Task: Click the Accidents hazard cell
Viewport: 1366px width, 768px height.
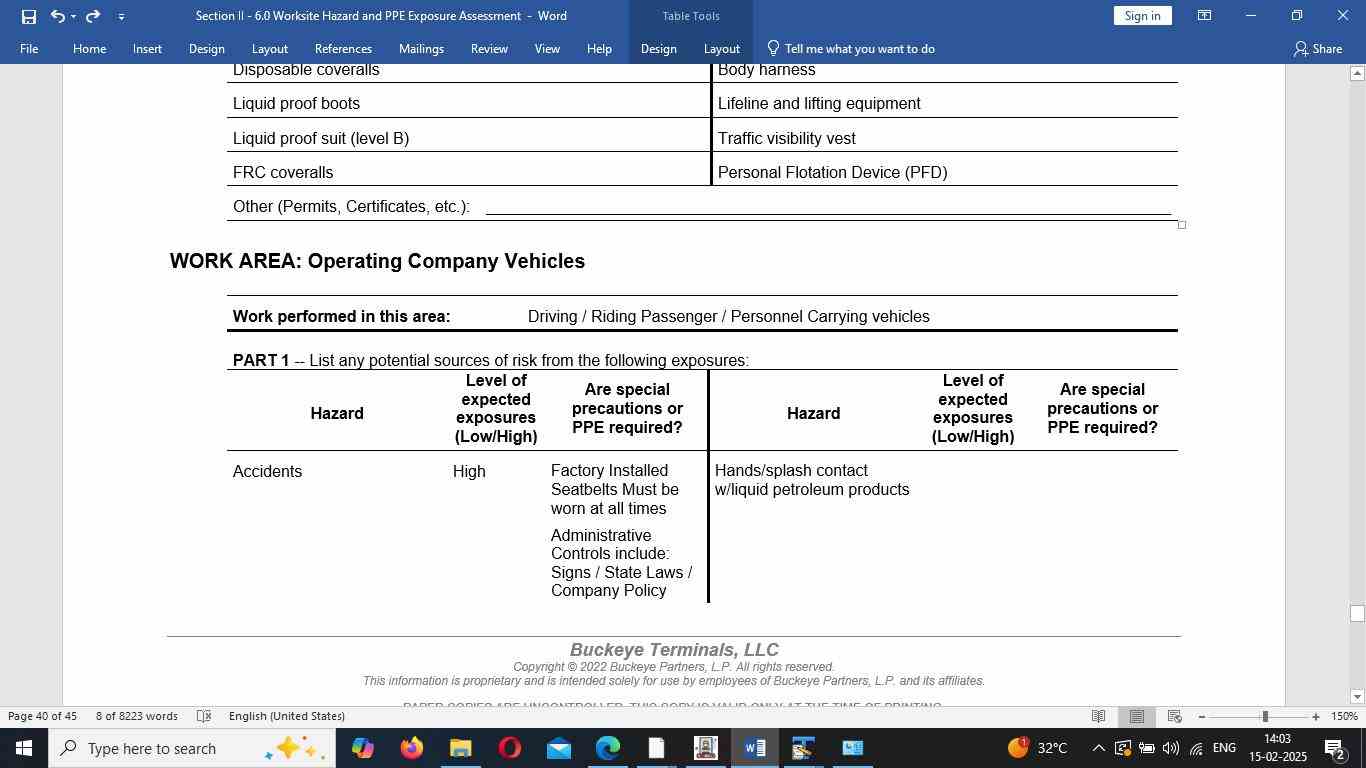Action: point(267,471)
